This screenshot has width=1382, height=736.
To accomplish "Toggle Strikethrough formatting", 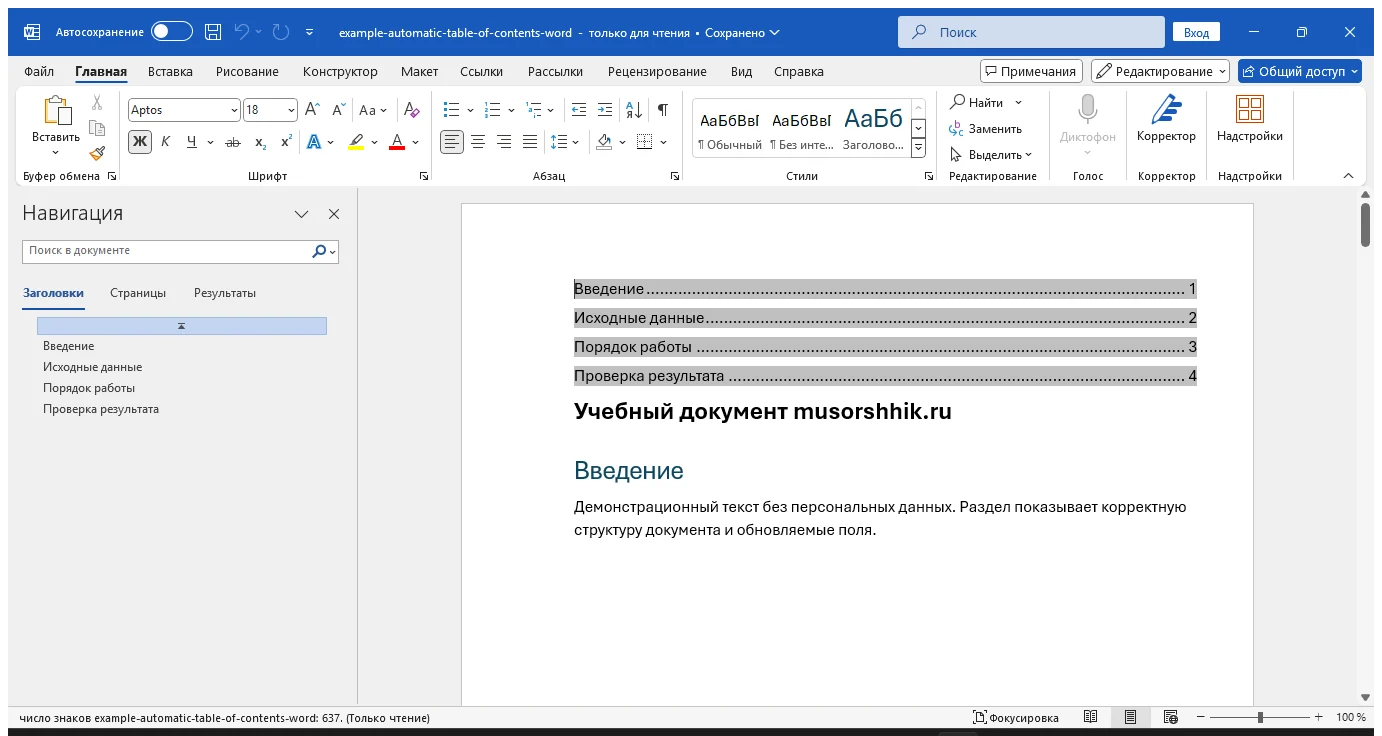I will (x=233, y=142).
